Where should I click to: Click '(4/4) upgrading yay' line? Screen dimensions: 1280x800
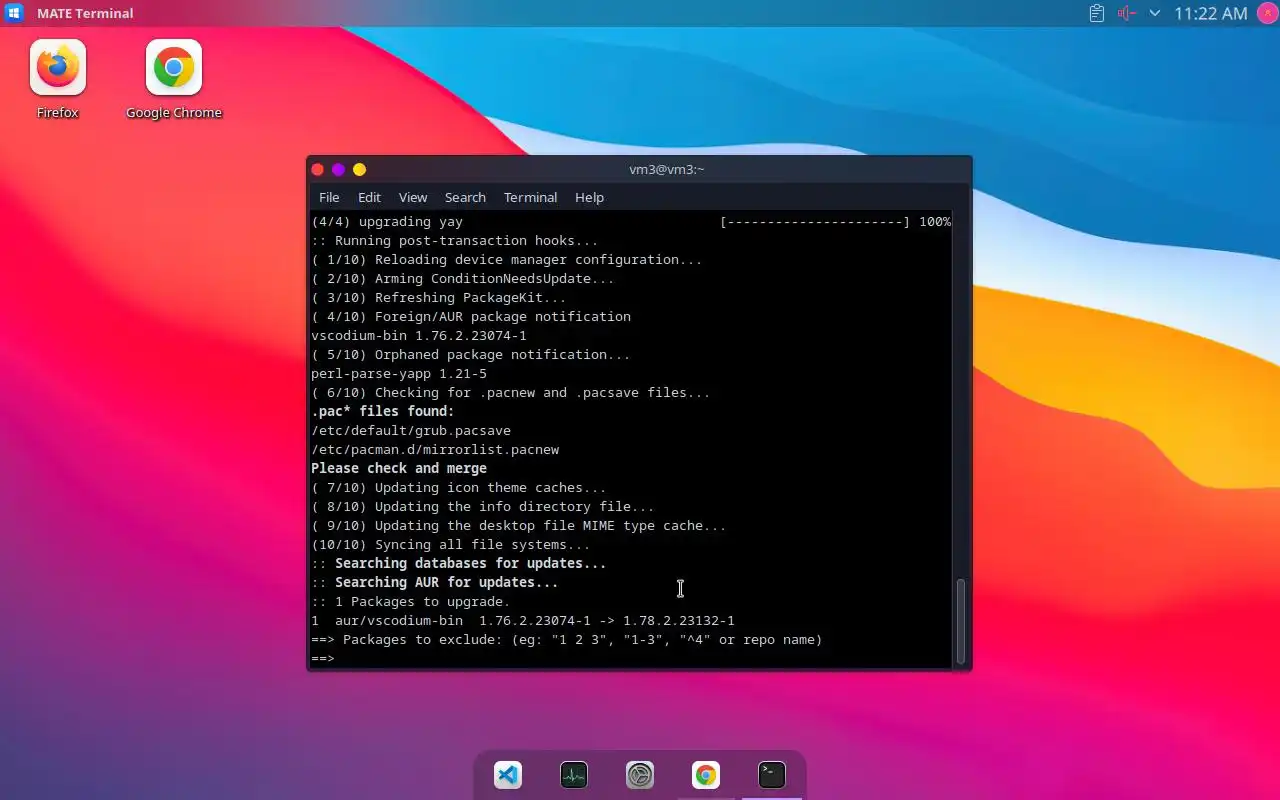point(387,221)
